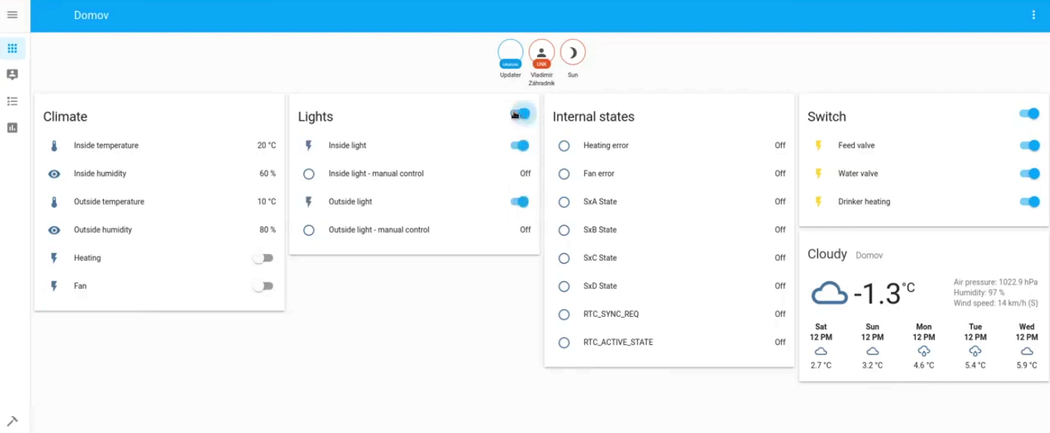Enable the Heating toggle
1050x433 pixels.
(262, 258)
